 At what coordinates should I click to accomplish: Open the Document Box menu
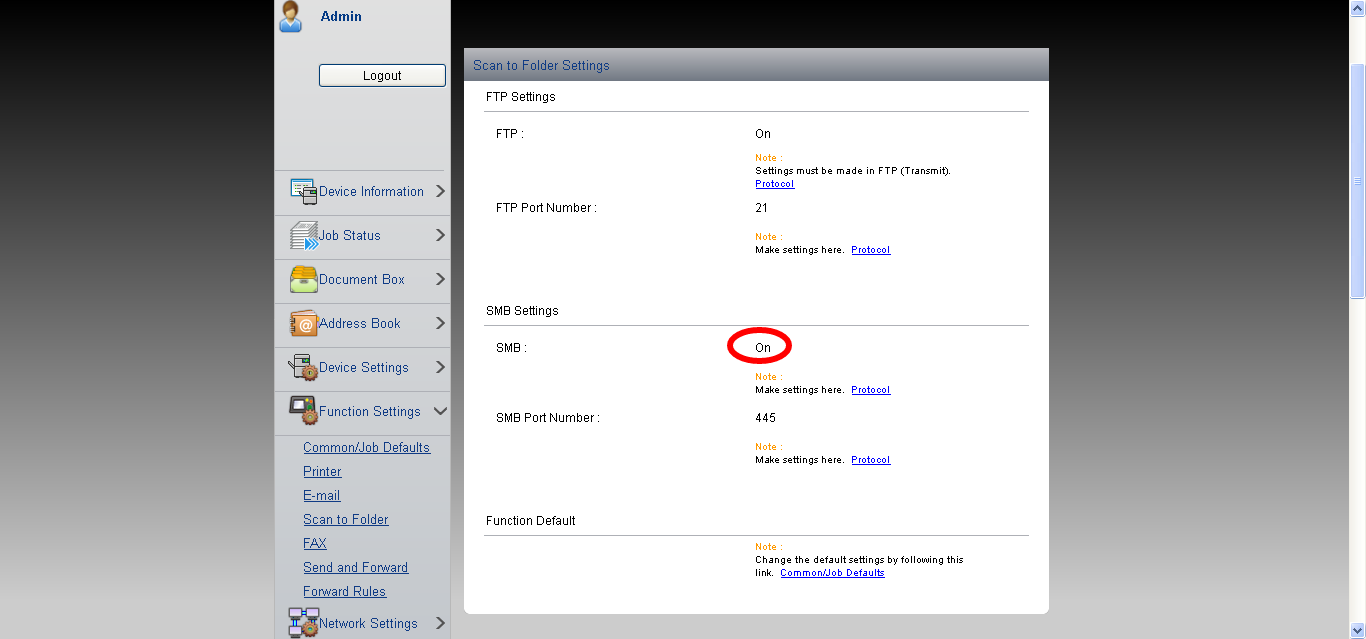point(362,280)
